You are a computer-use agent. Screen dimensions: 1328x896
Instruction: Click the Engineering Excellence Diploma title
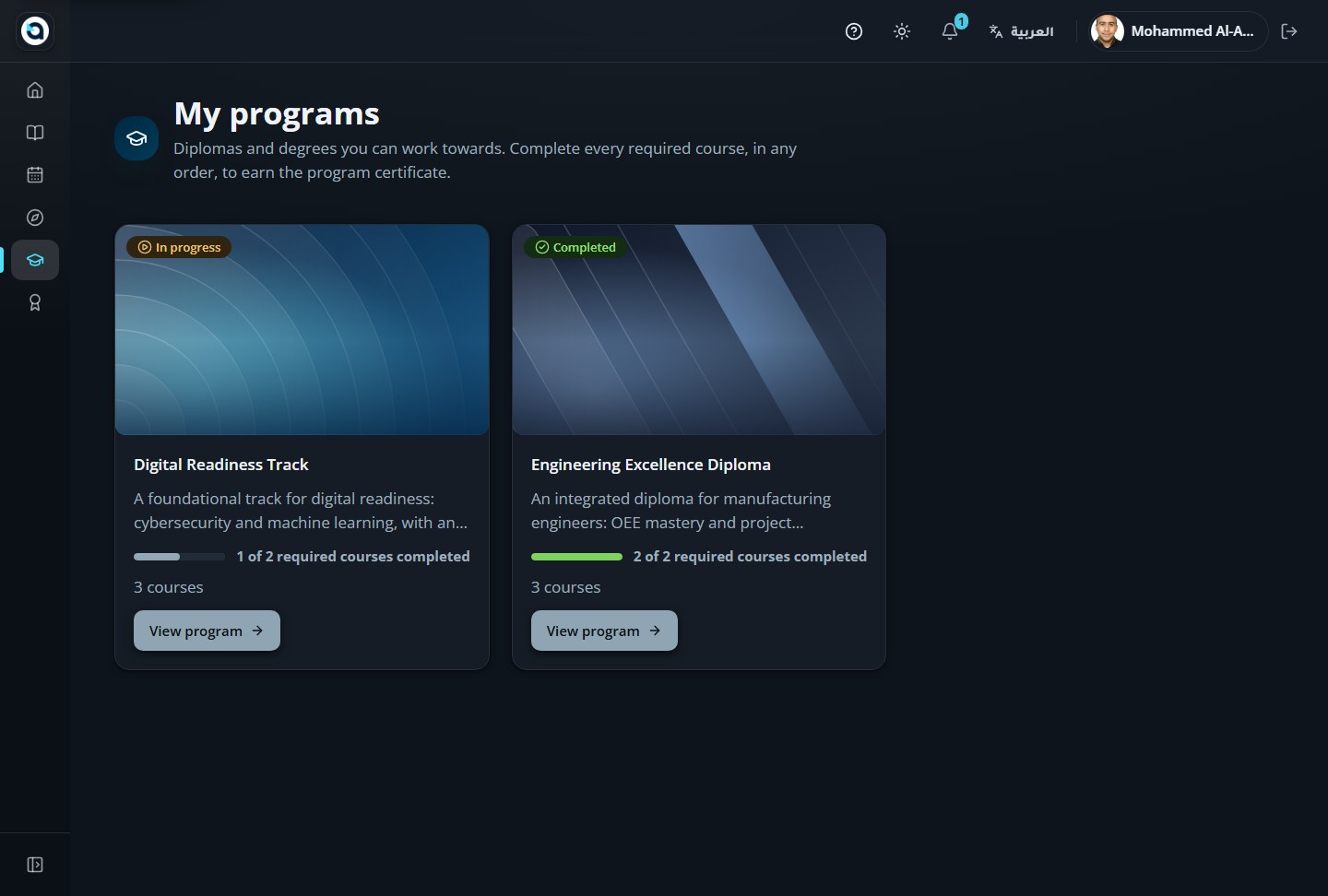pos(651,465)
